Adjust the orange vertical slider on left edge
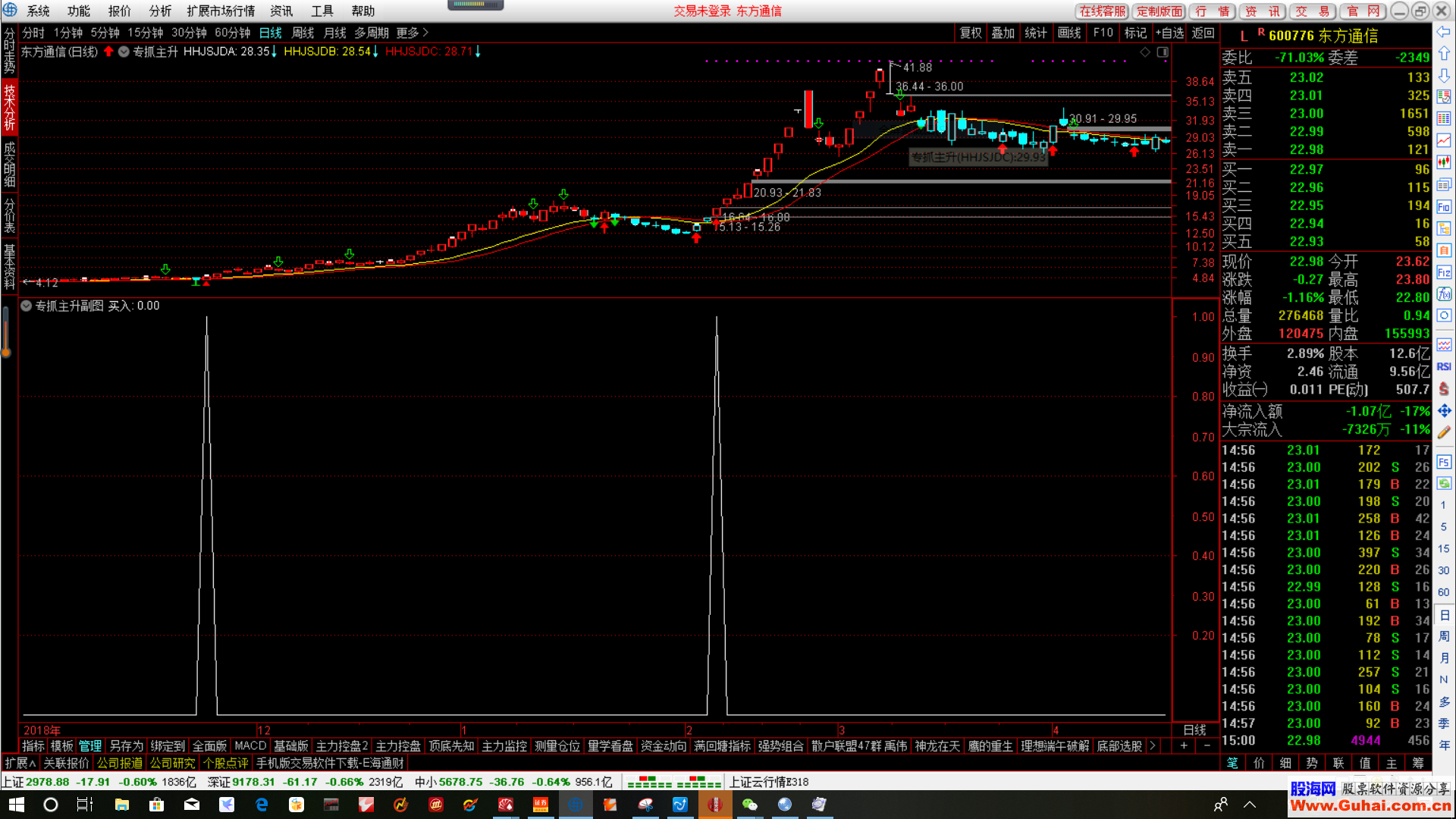1456x819 pixels. pyautogui.click(x=6, y=331)
